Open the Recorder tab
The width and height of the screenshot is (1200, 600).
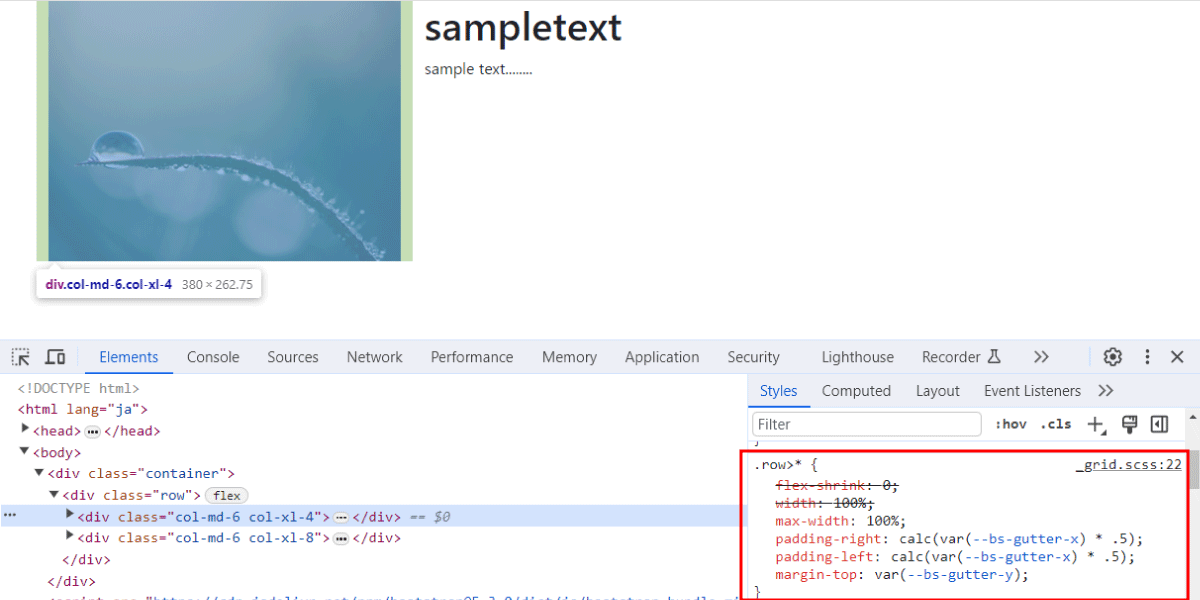(961, 357)
